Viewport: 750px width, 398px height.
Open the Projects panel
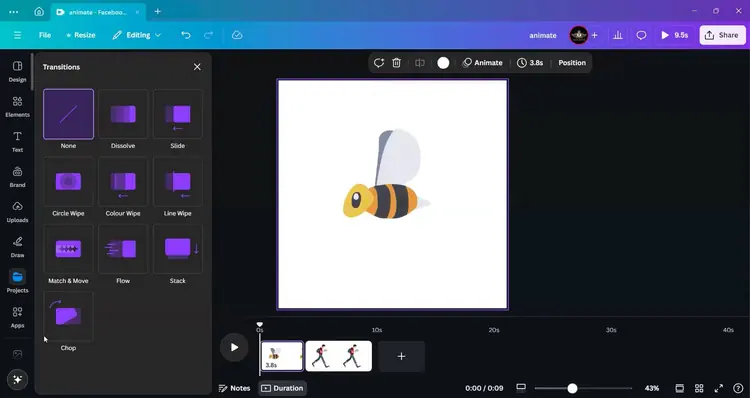click(x=17, y=281)
